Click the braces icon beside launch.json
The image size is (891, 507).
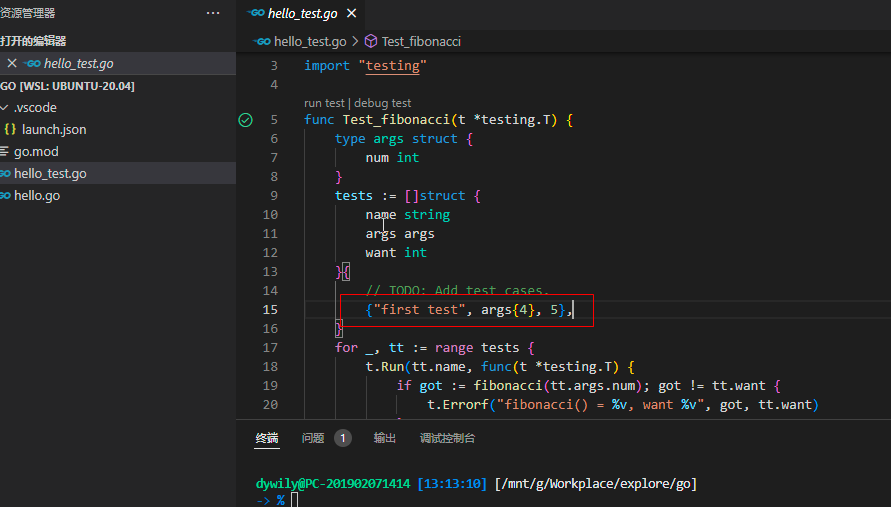tap(10, 129)
